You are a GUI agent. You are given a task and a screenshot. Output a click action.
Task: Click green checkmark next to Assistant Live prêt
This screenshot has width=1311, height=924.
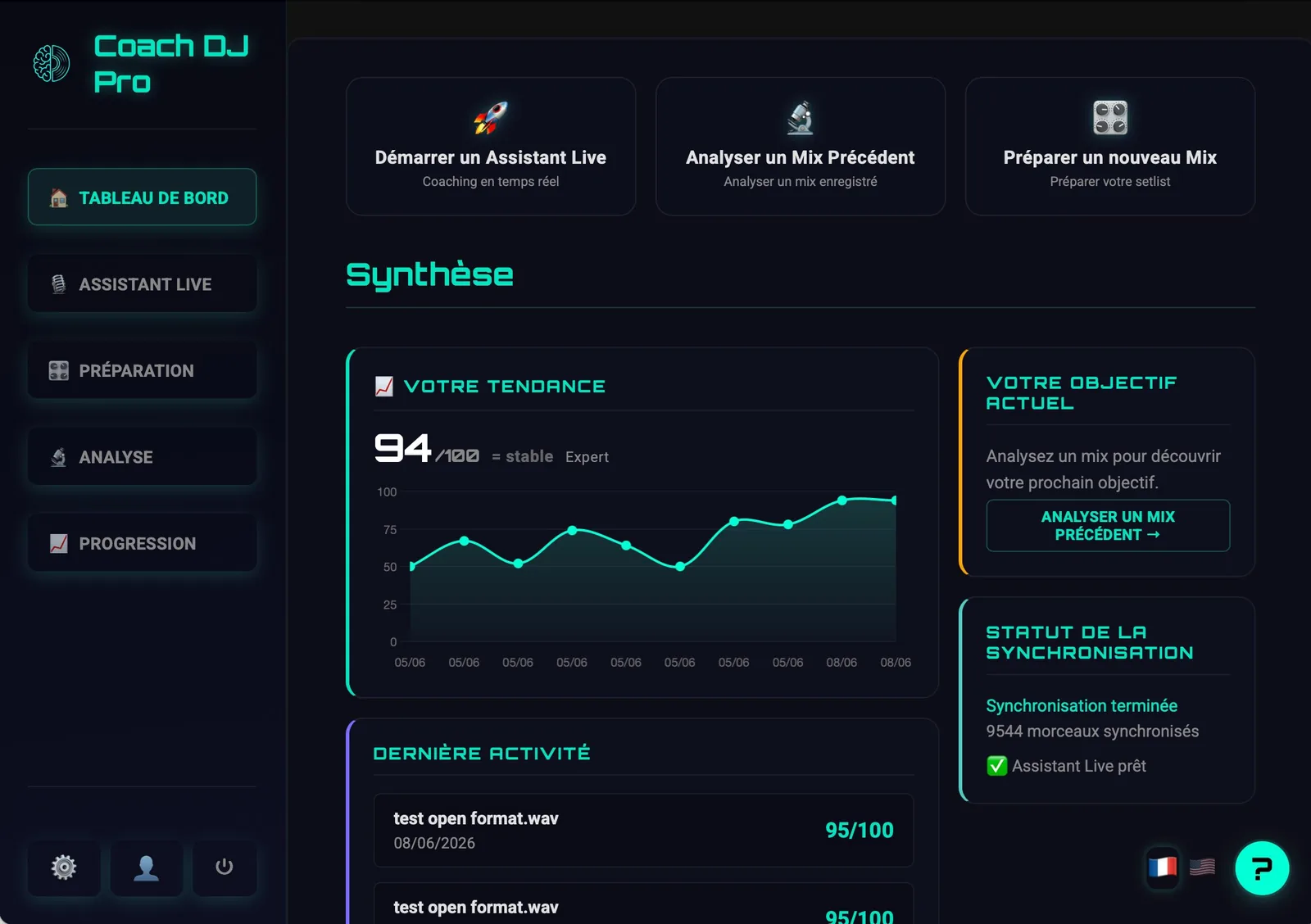[996, 766]
